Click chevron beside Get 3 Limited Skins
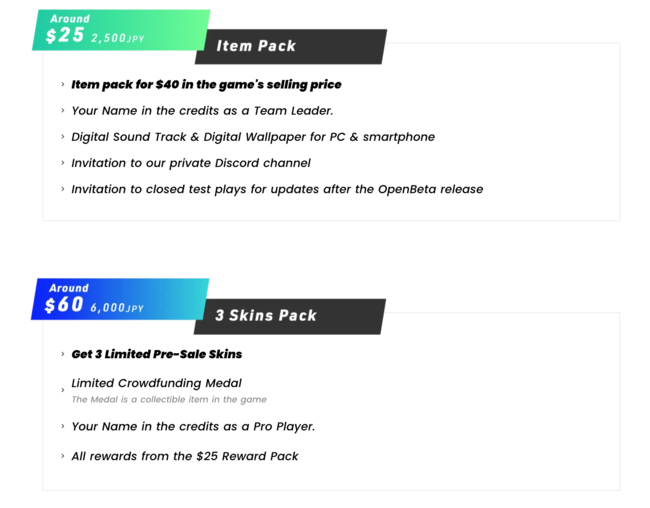 tap(63, 354)
